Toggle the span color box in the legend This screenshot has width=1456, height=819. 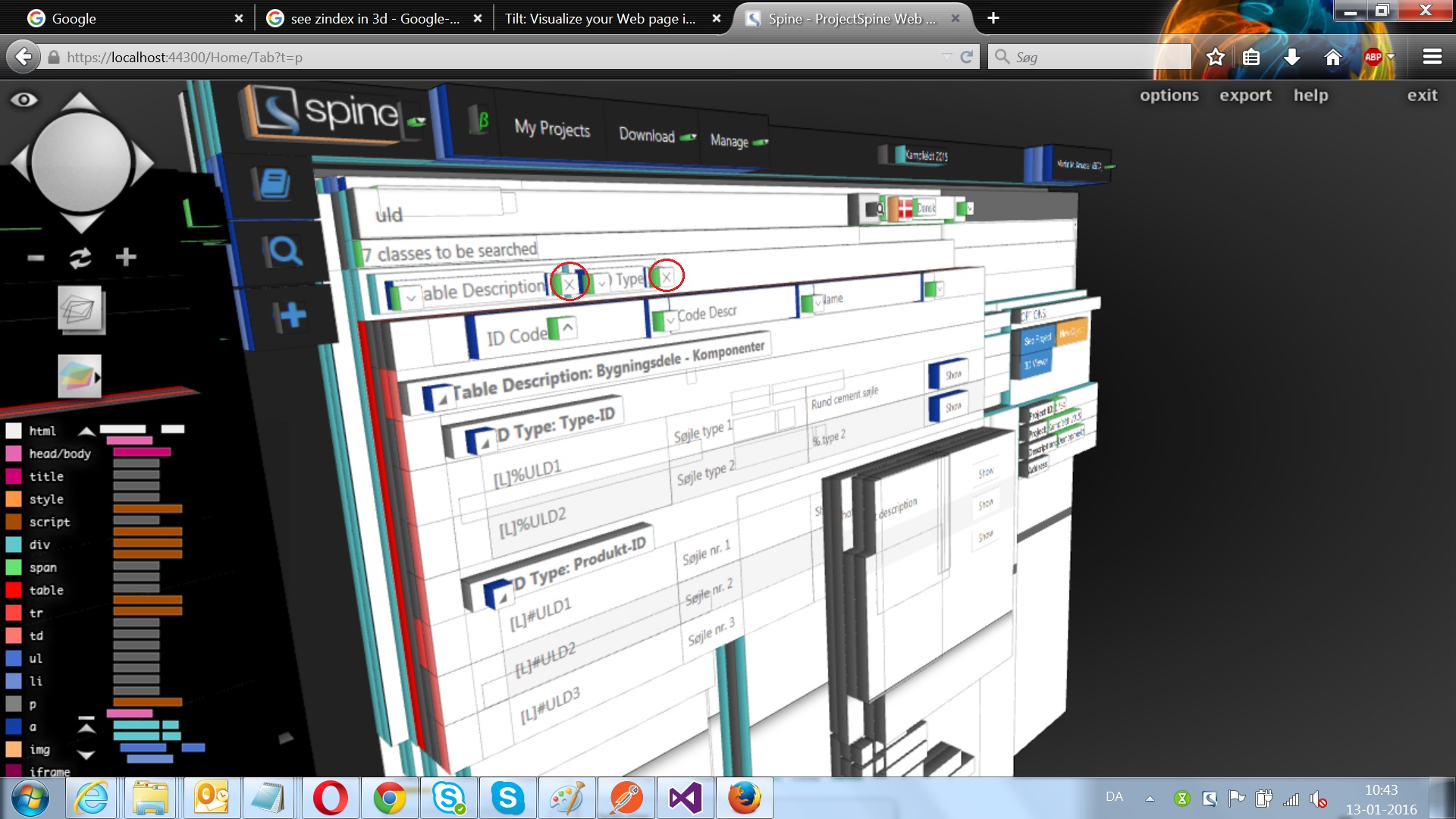coord(13,567)
